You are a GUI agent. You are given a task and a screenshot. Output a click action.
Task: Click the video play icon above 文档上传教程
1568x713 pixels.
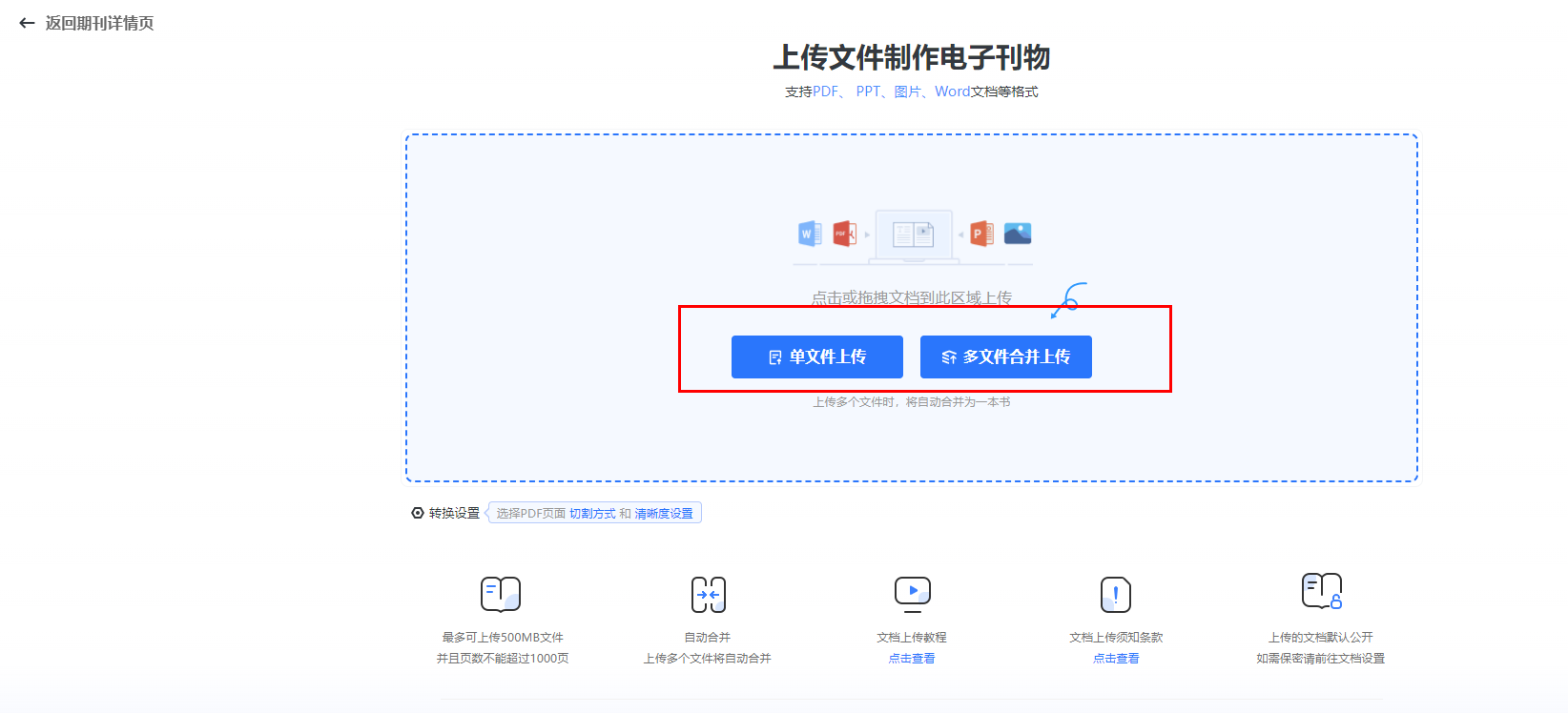tap(912, 592)
